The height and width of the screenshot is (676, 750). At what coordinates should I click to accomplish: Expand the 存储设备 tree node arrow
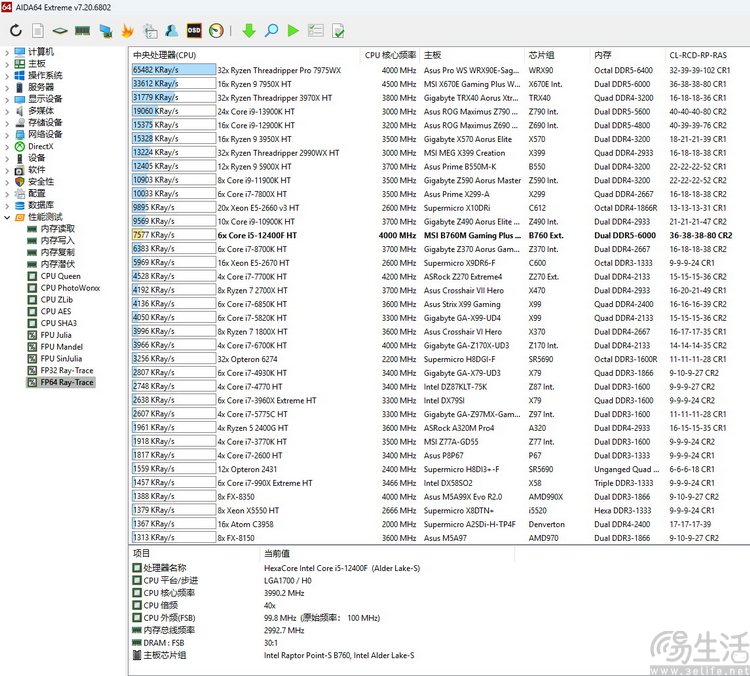click(7, 122)
